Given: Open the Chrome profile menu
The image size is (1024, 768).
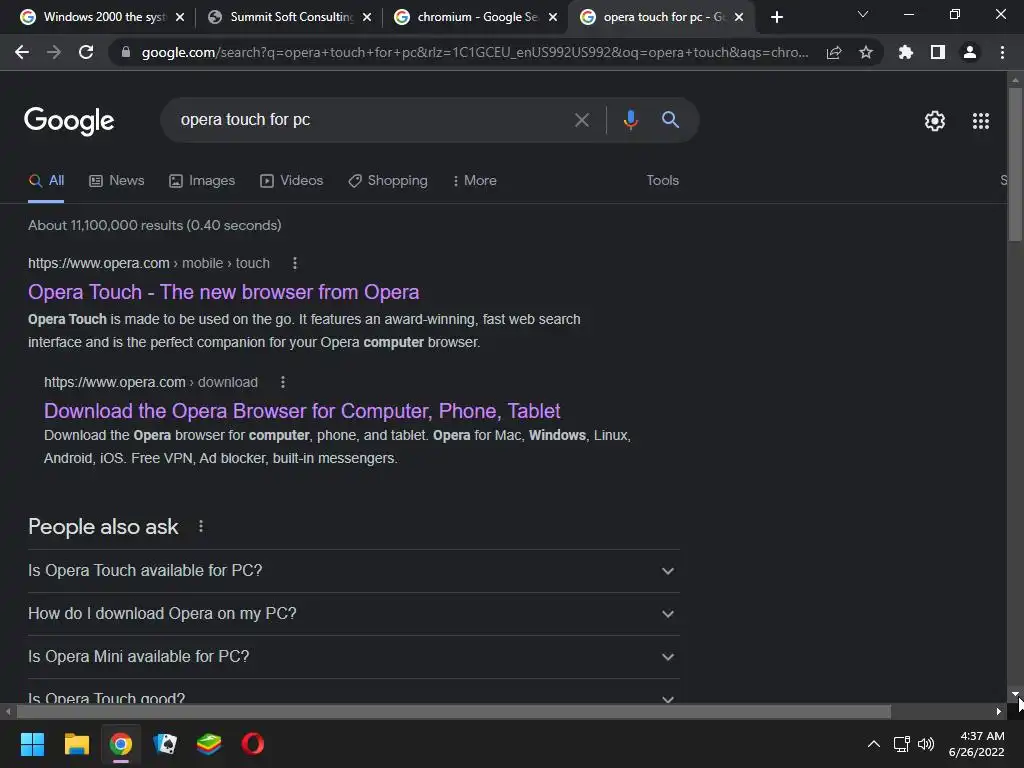Looking at the screenshot, I should click(970, 52).
